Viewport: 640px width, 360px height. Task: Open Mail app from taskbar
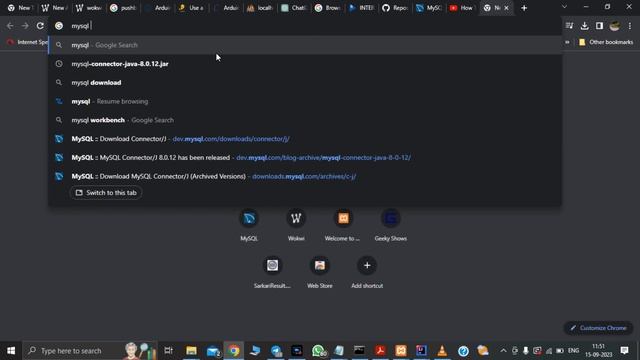pyautogui.click(x=213, y=351)
